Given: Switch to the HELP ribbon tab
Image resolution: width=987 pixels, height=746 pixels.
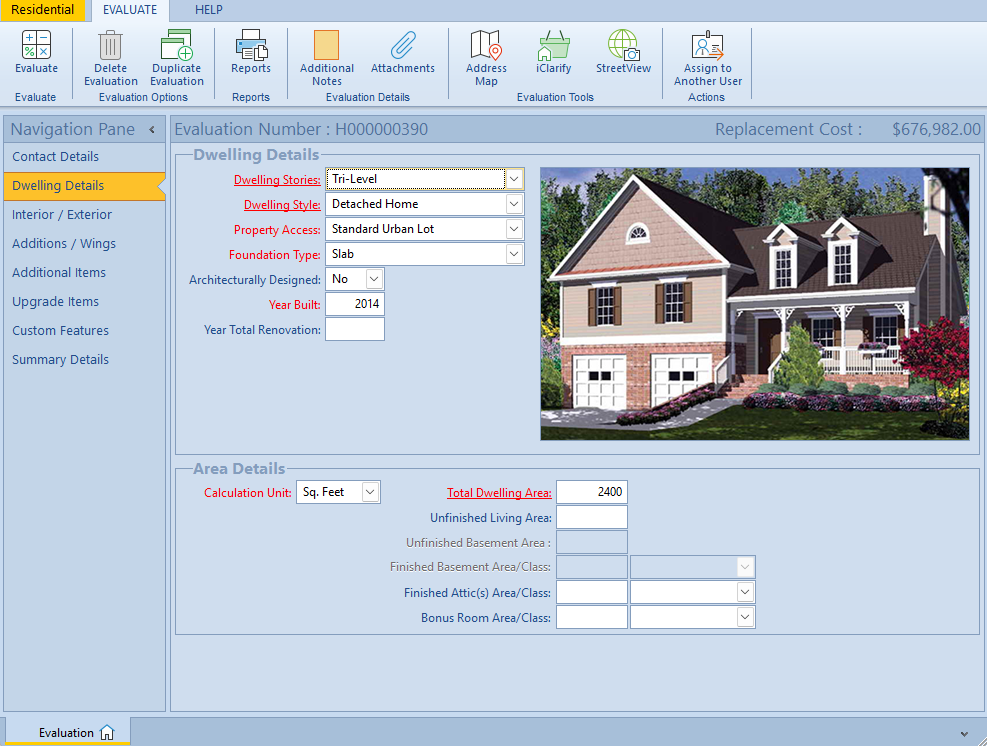Looking at the screenshot, I should click(x=208, y=10).
